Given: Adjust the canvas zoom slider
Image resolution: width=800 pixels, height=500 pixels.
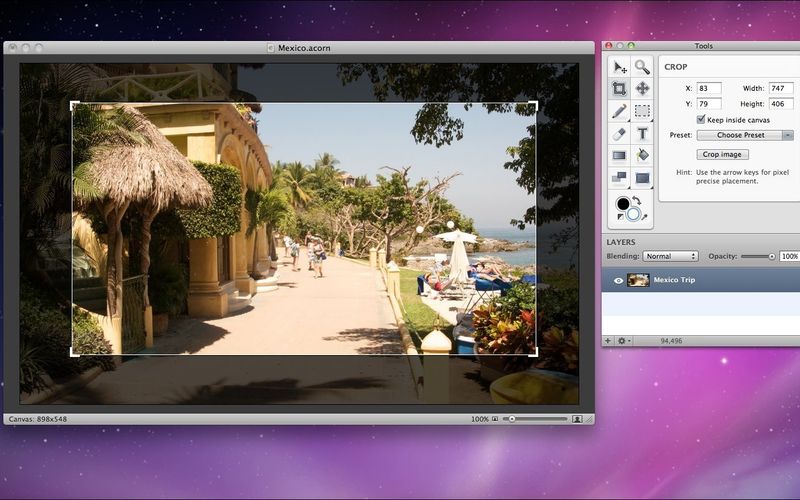Looking at the screenshot, I should pyautogui.click(x=535, y=419).
